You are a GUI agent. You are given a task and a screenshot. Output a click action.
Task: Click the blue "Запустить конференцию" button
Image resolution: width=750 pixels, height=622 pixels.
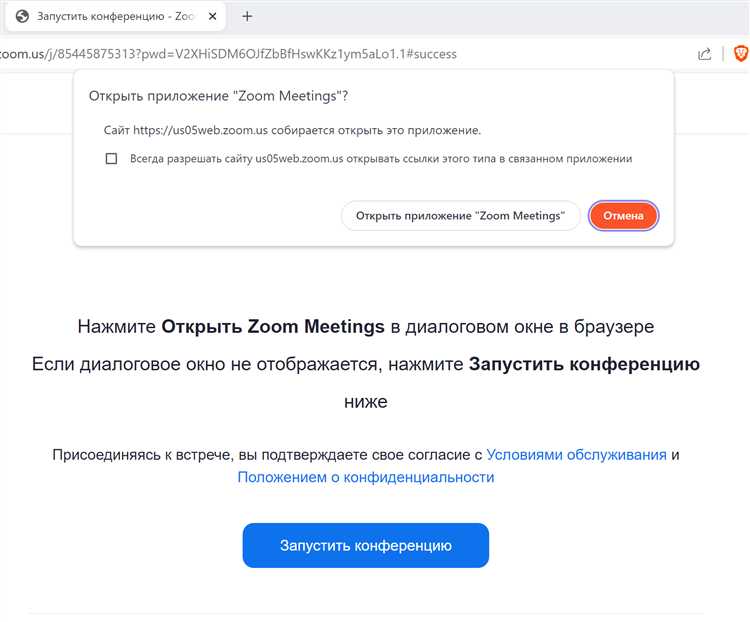[x=365, y=546]
